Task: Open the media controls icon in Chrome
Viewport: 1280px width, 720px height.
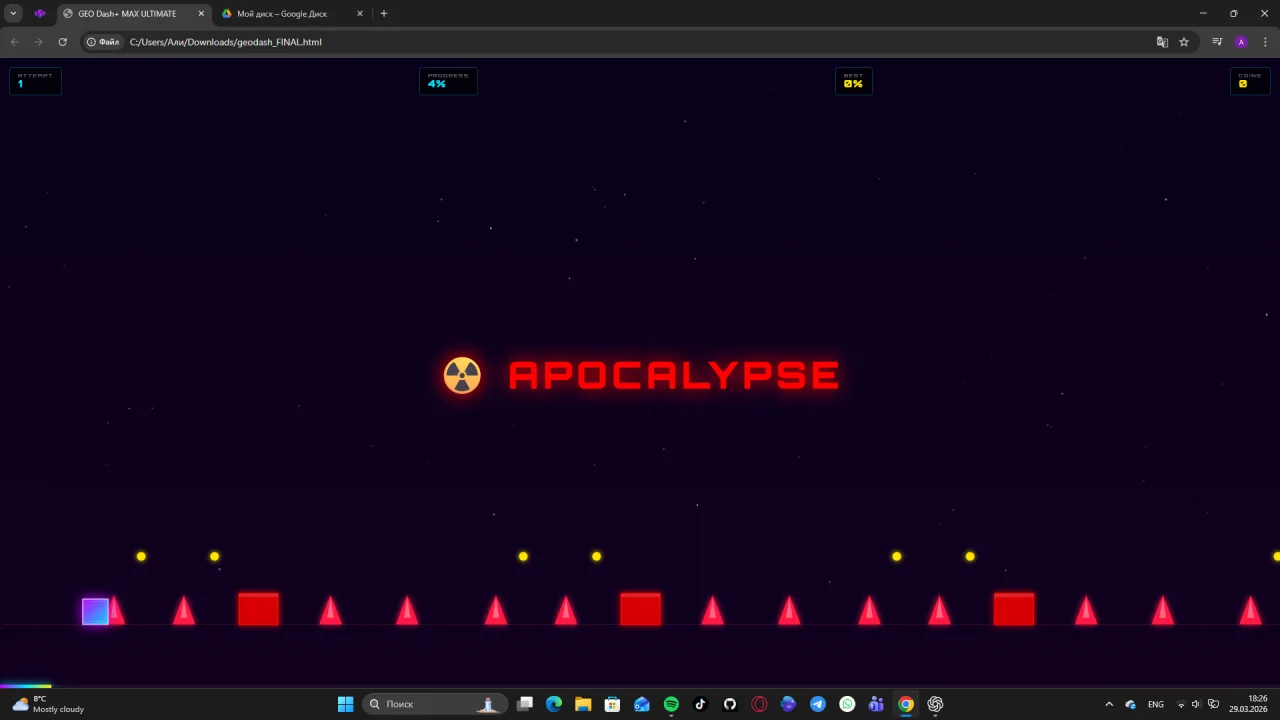Action: (x=1217, y=42)
